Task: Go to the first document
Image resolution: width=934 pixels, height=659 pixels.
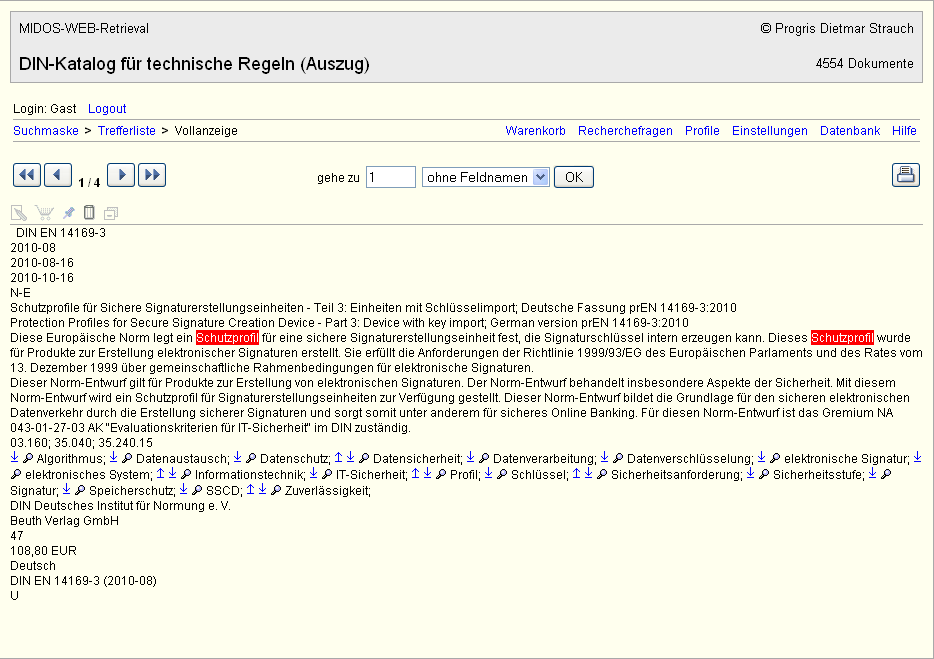Action: [x=27, y=176]
